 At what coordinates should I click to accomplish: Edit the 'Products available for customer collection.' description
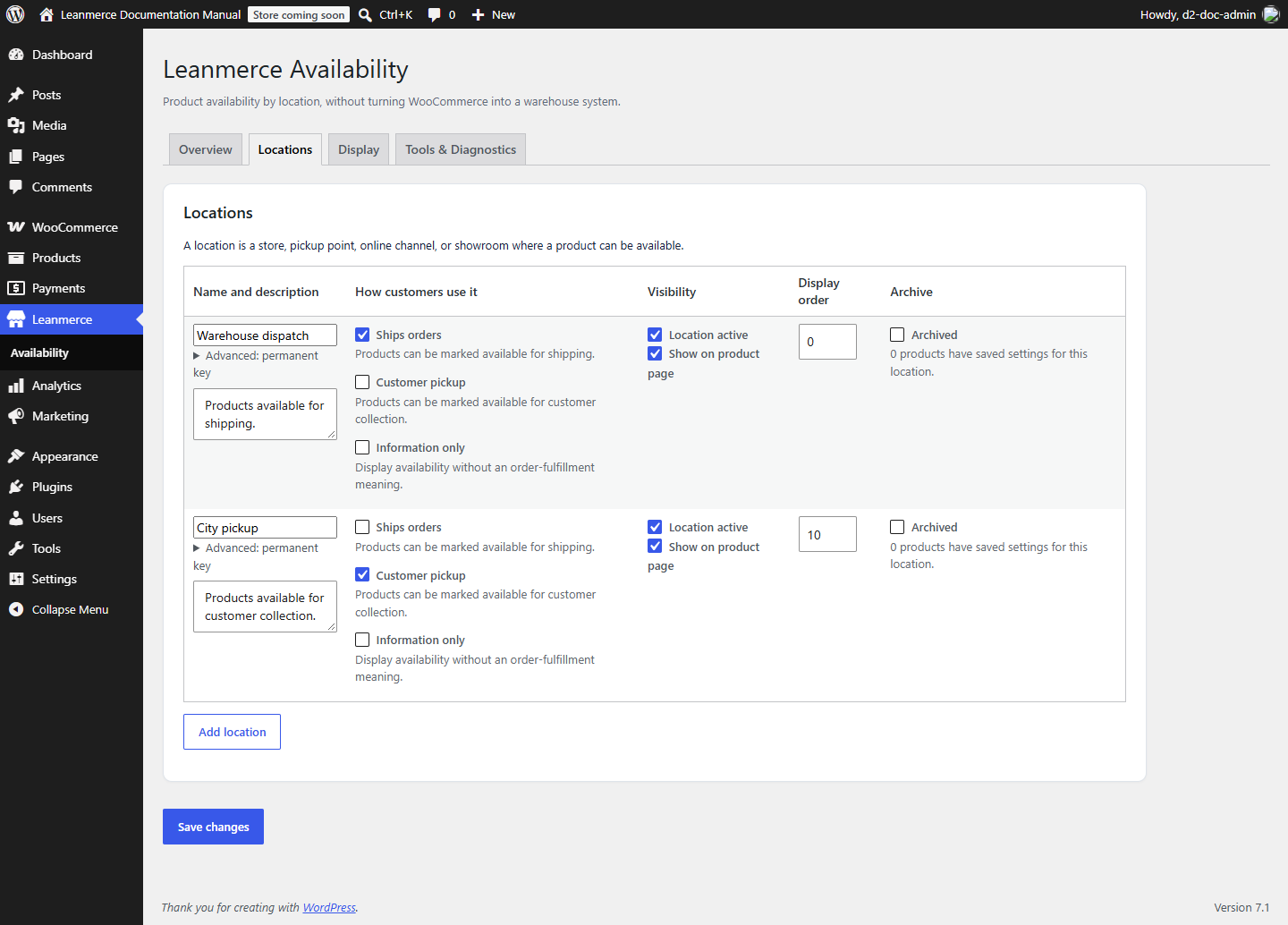(265, 607)
